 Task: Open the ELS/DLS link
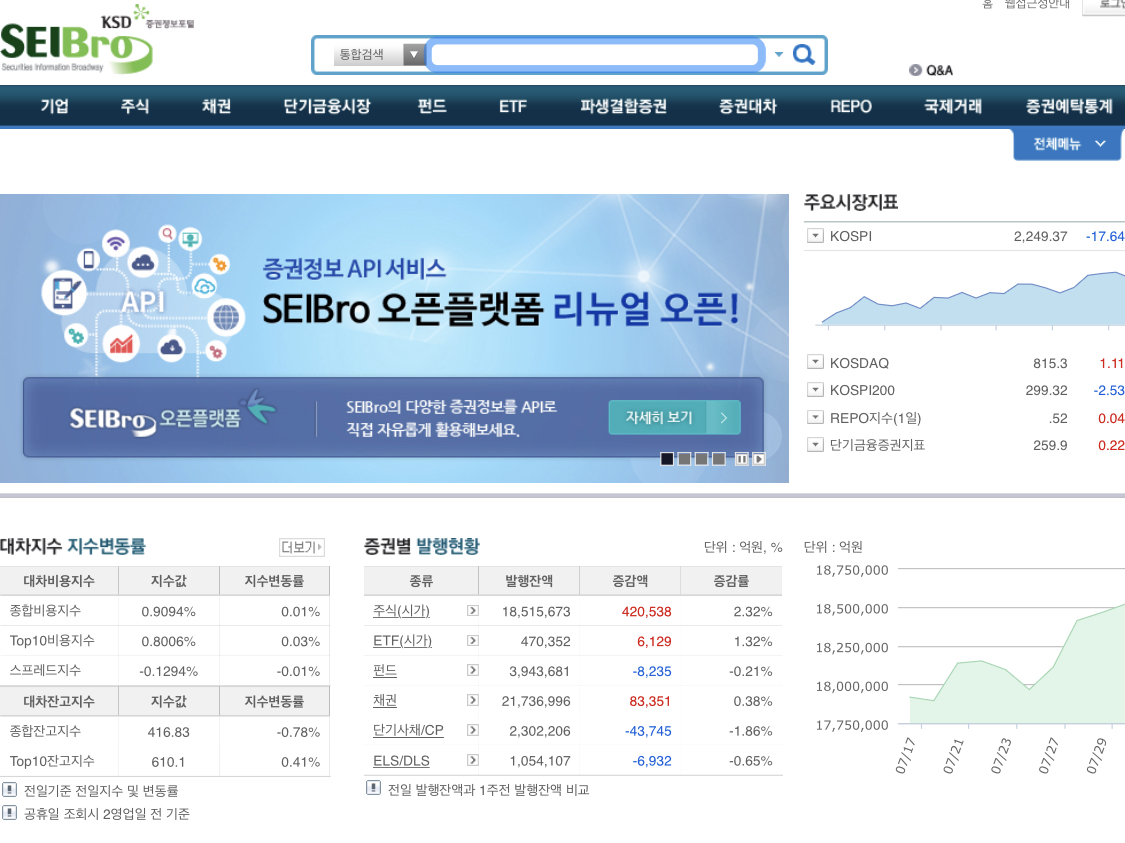401,760
